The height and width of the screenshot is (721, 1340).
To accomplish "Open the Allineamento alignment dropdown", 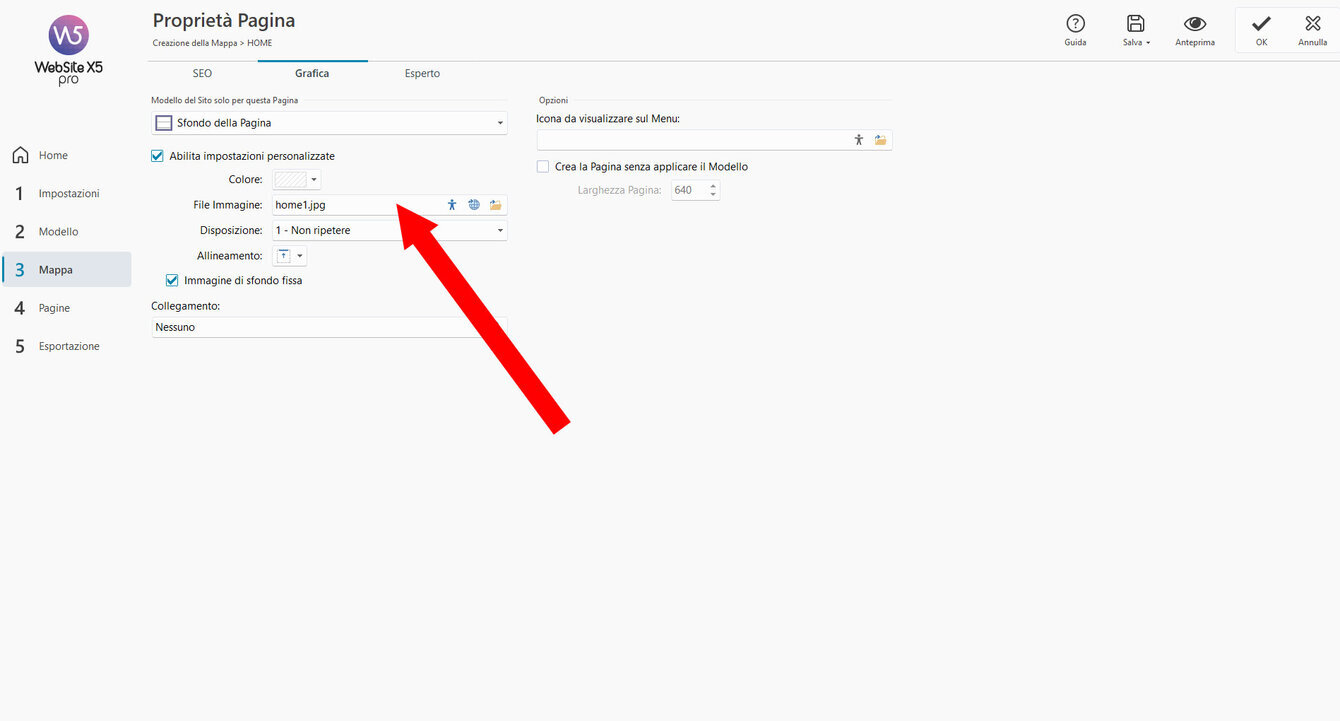I will 290,256.
